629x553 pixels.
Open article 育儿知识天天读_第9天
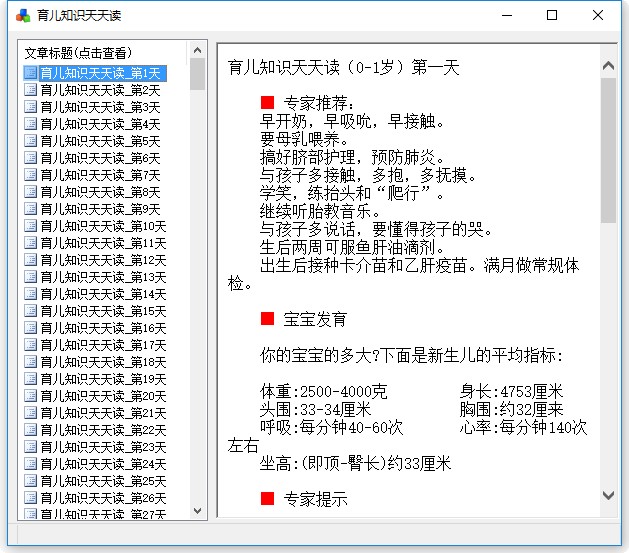(100, 209)
